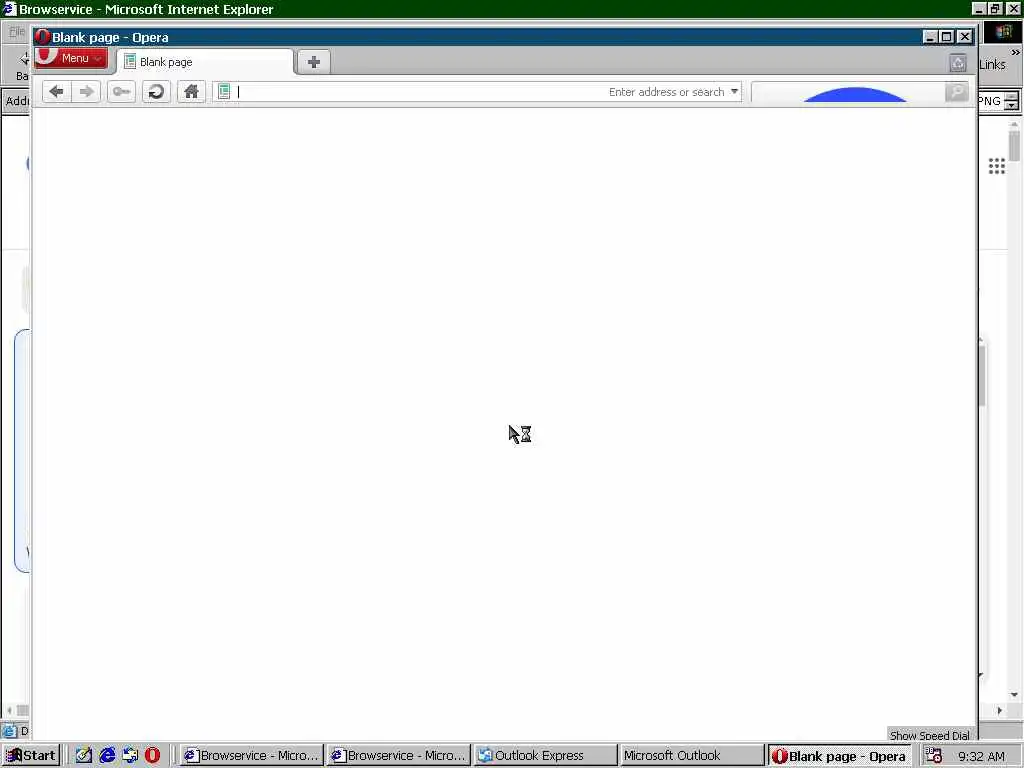
Task: Switch to Outlook Express taskbar button
Action: tap(545, 756)
